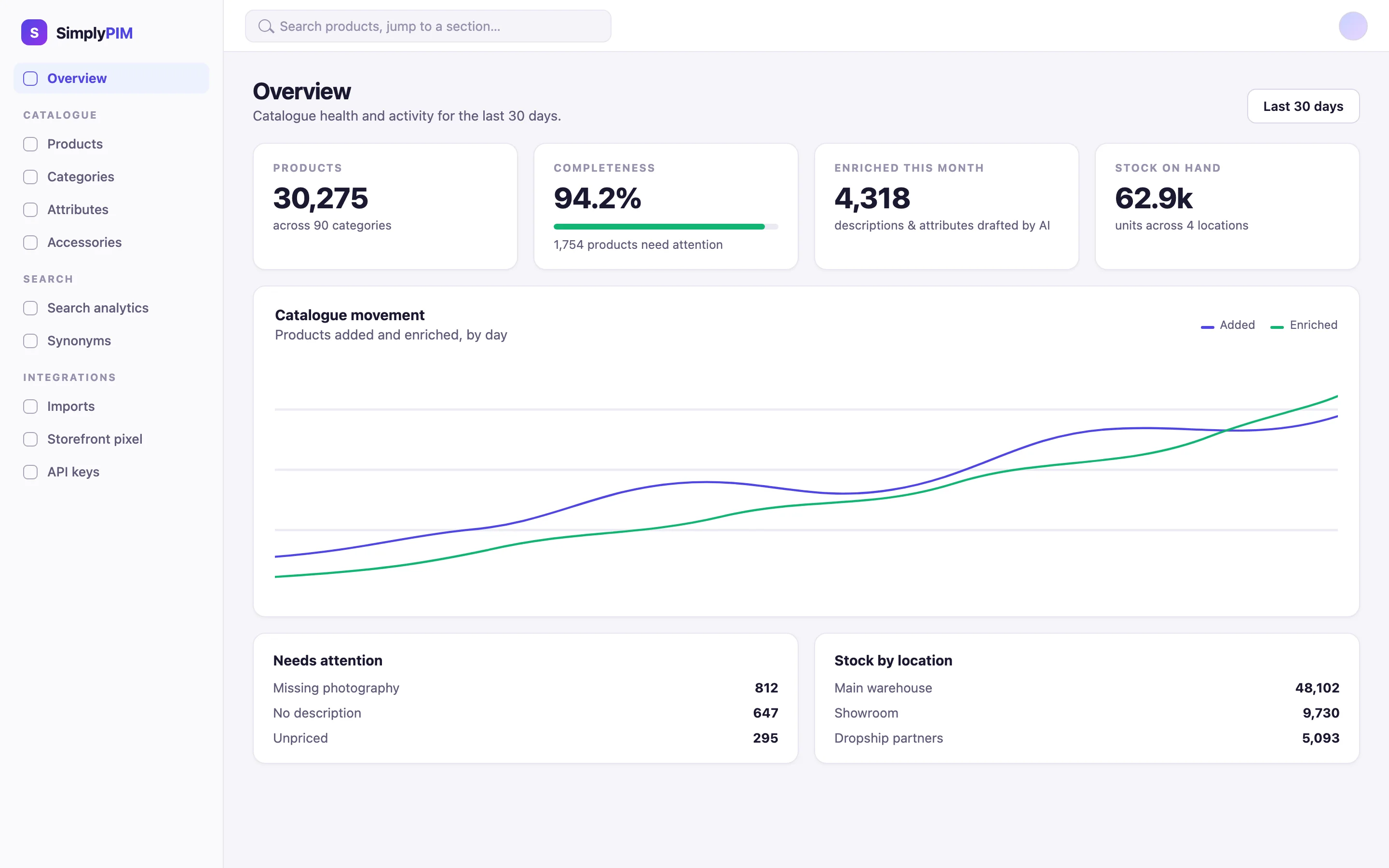Click the Catalogue movement chart title
This screenshot has height=868, width=1389.
pos(350,315)
